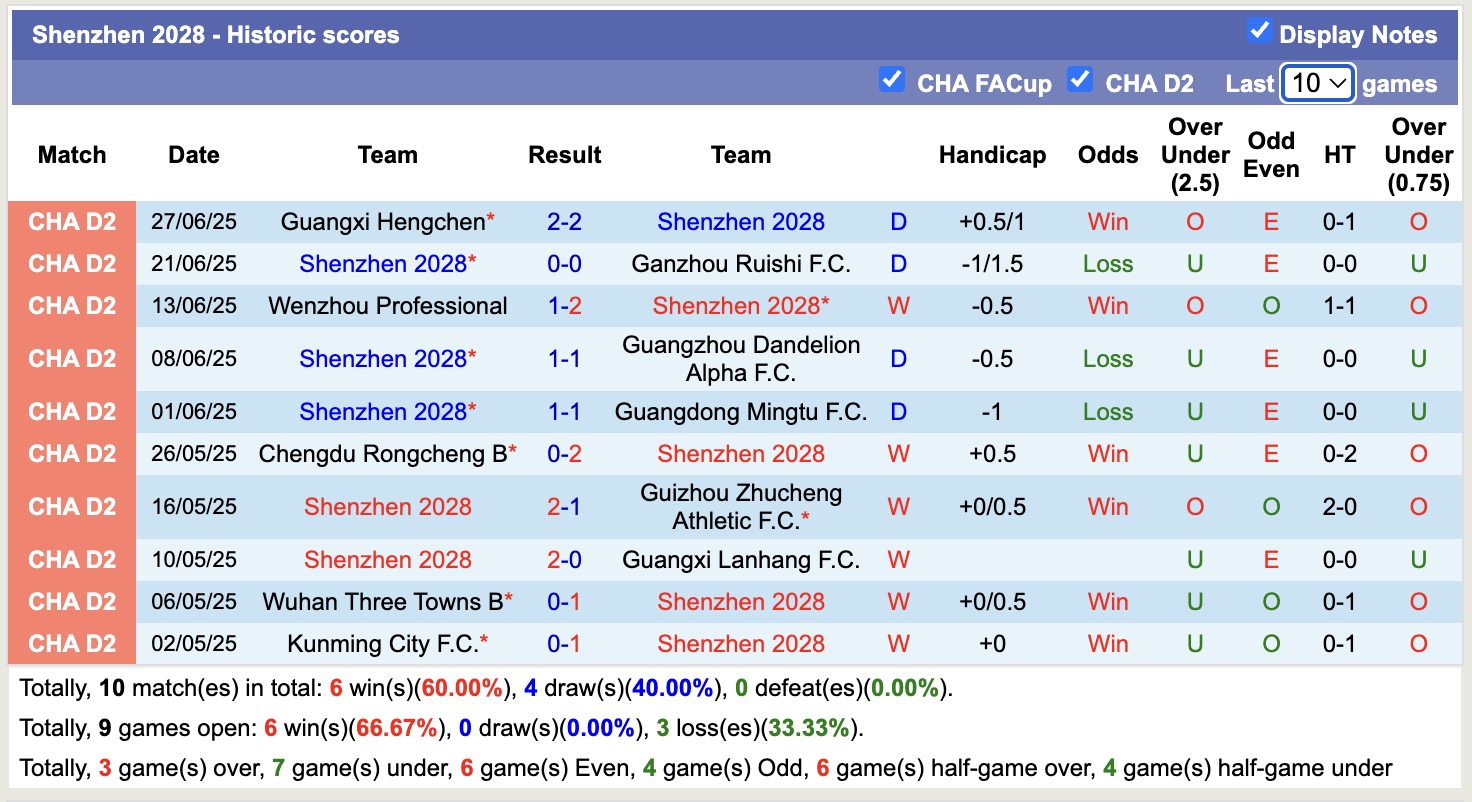Click the Guangdong Mingtu F.C. team name
1472x802 pixels.
(740, 411)
